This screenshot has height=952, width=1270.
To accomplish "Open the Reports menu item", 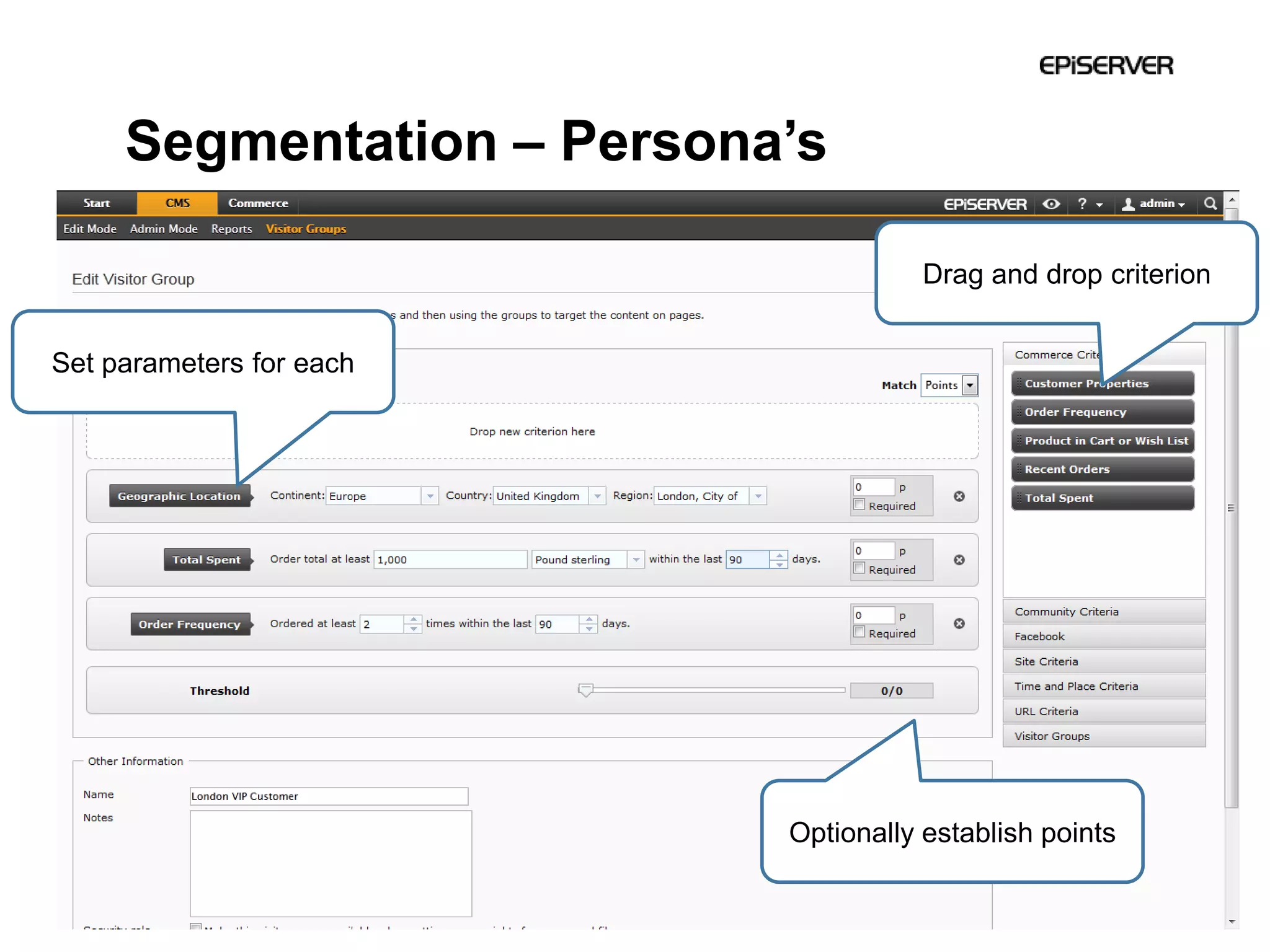I will pos(231,229).
